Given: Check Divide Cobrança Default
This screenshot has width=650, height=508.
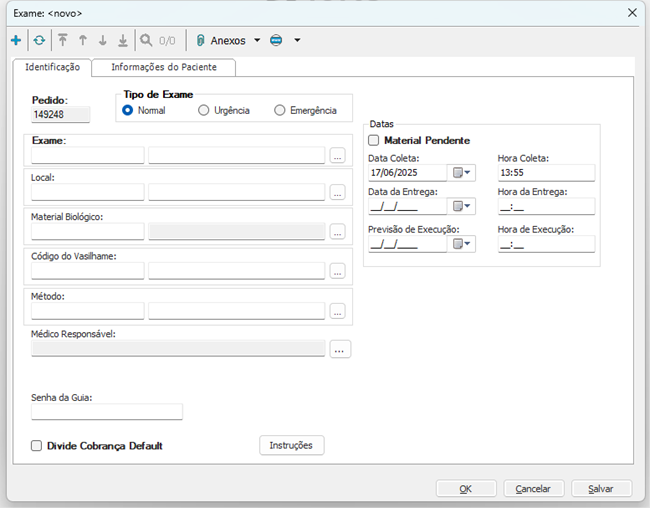Looking at the screenshot, I should 37,446.
